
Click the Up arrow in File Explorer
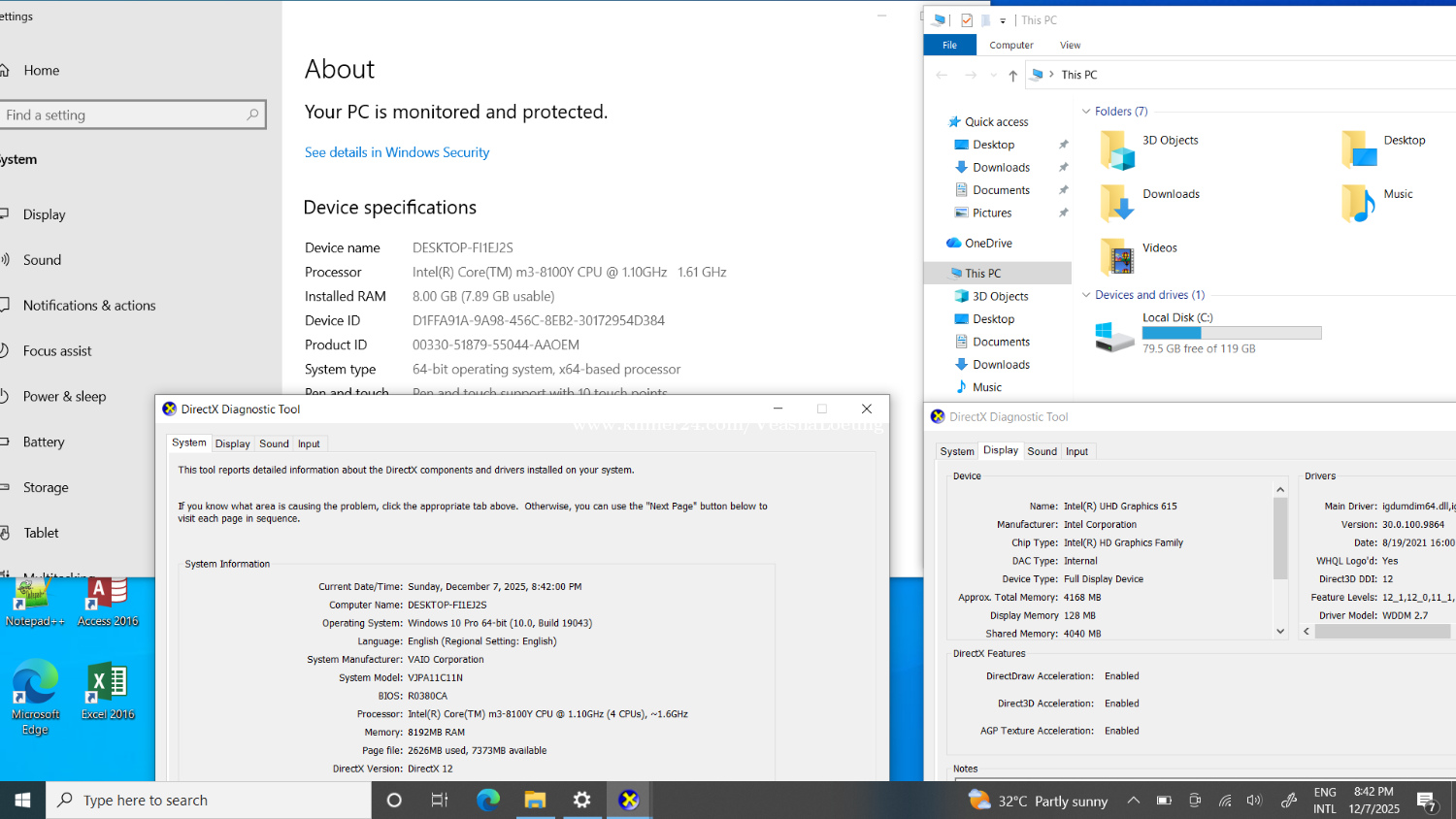pyautogui.click(x=1012, y=75)
